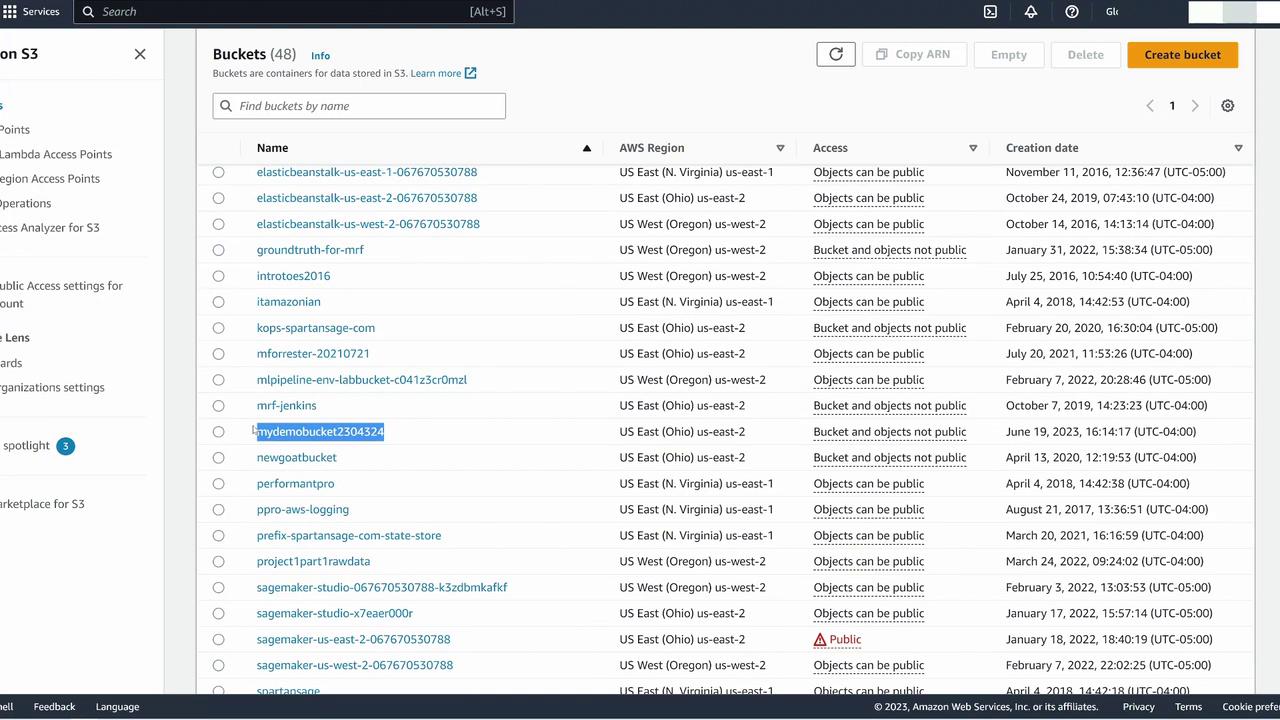1280x720 pixels.
Task: Click the Copy ARN button
Action: 913,54
